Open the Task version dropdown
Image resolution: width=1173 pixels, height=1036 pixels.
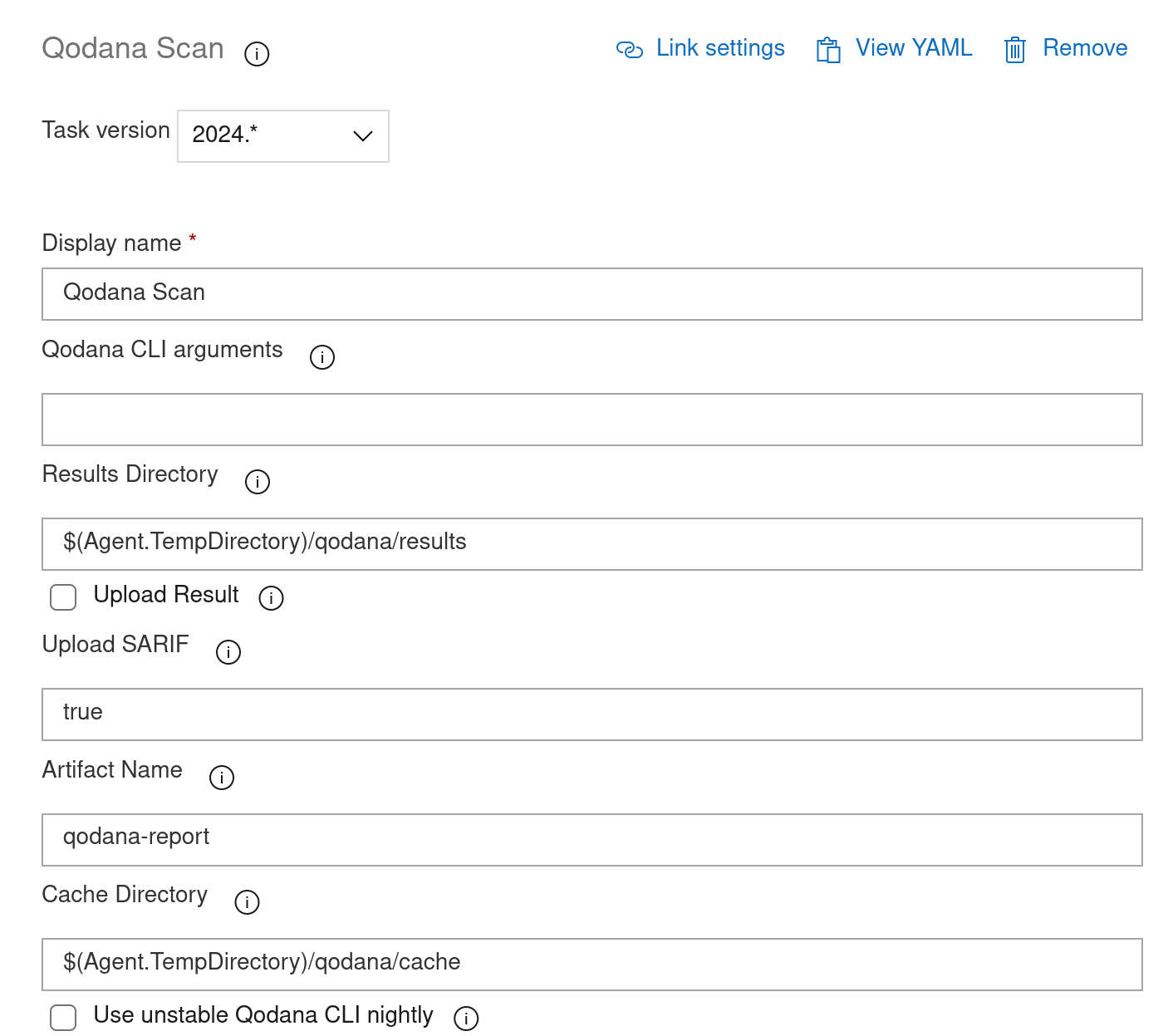(x=283, y=136)
